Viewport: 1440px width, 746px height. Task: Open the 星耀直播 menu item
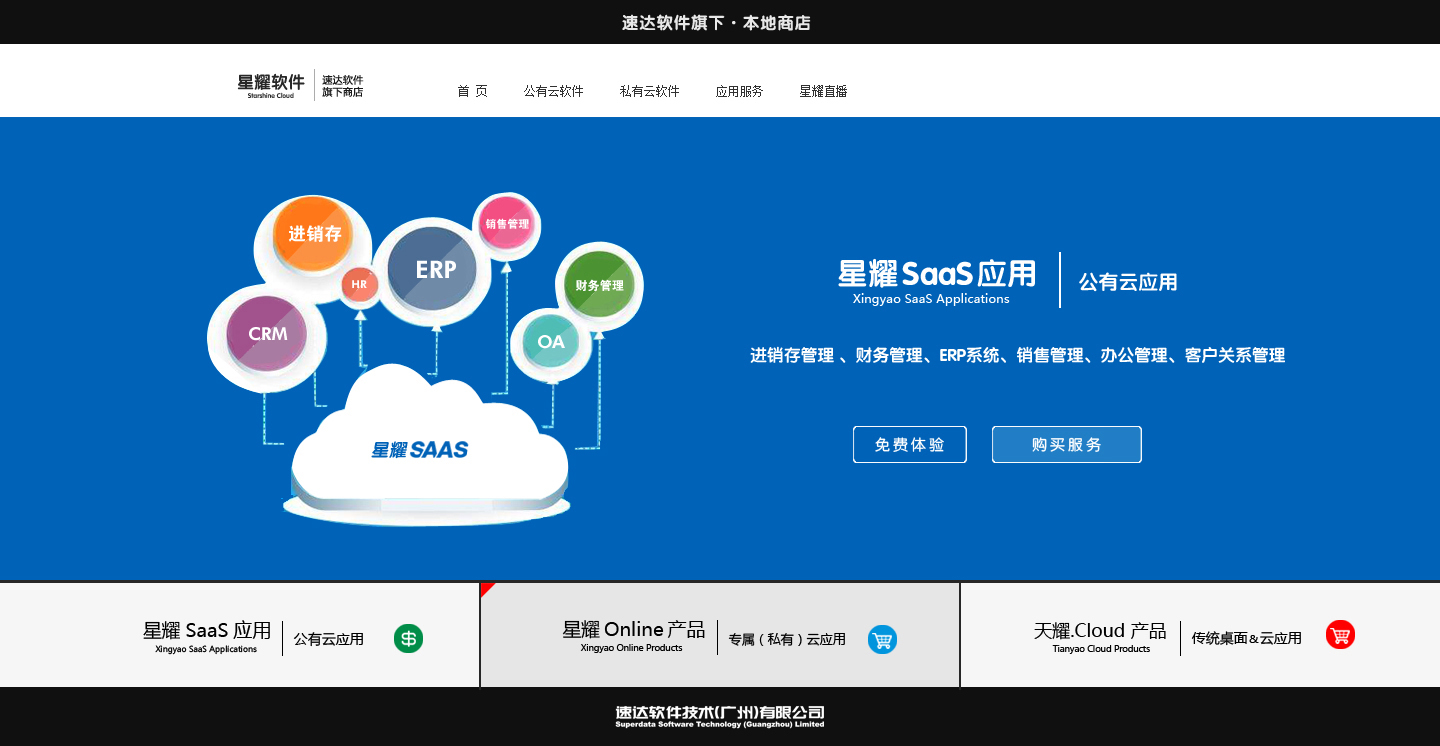coord(823,91)
